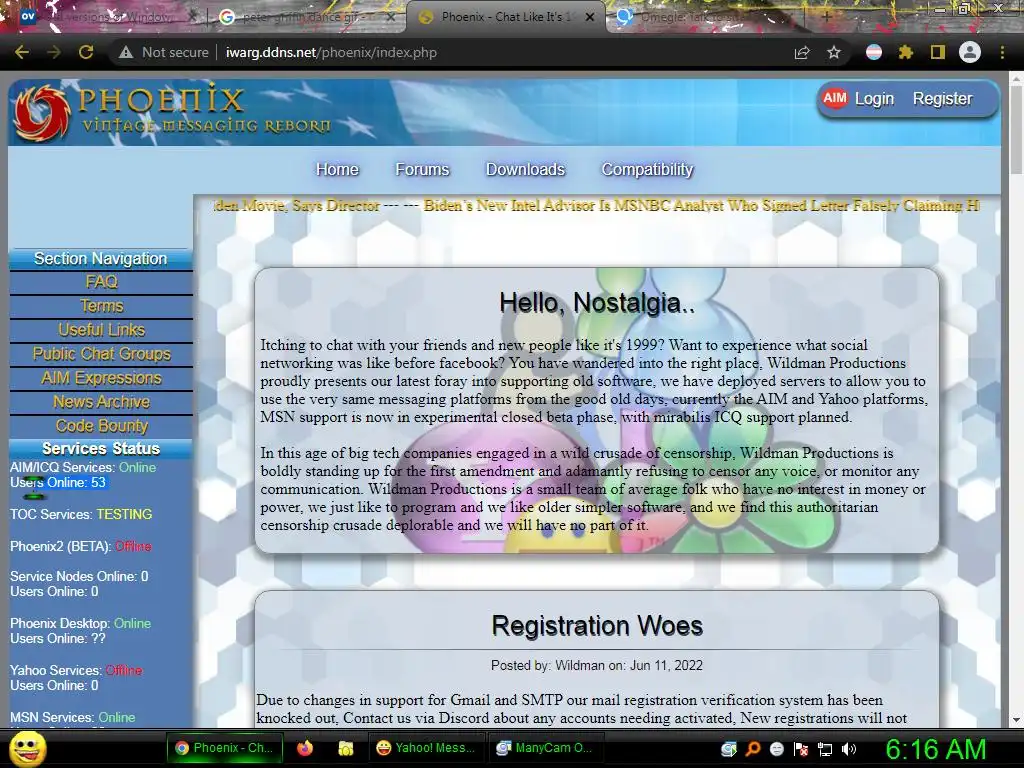
Task: Click the page vertical scrollbar thumb
Action: (x=1015, y=131)
